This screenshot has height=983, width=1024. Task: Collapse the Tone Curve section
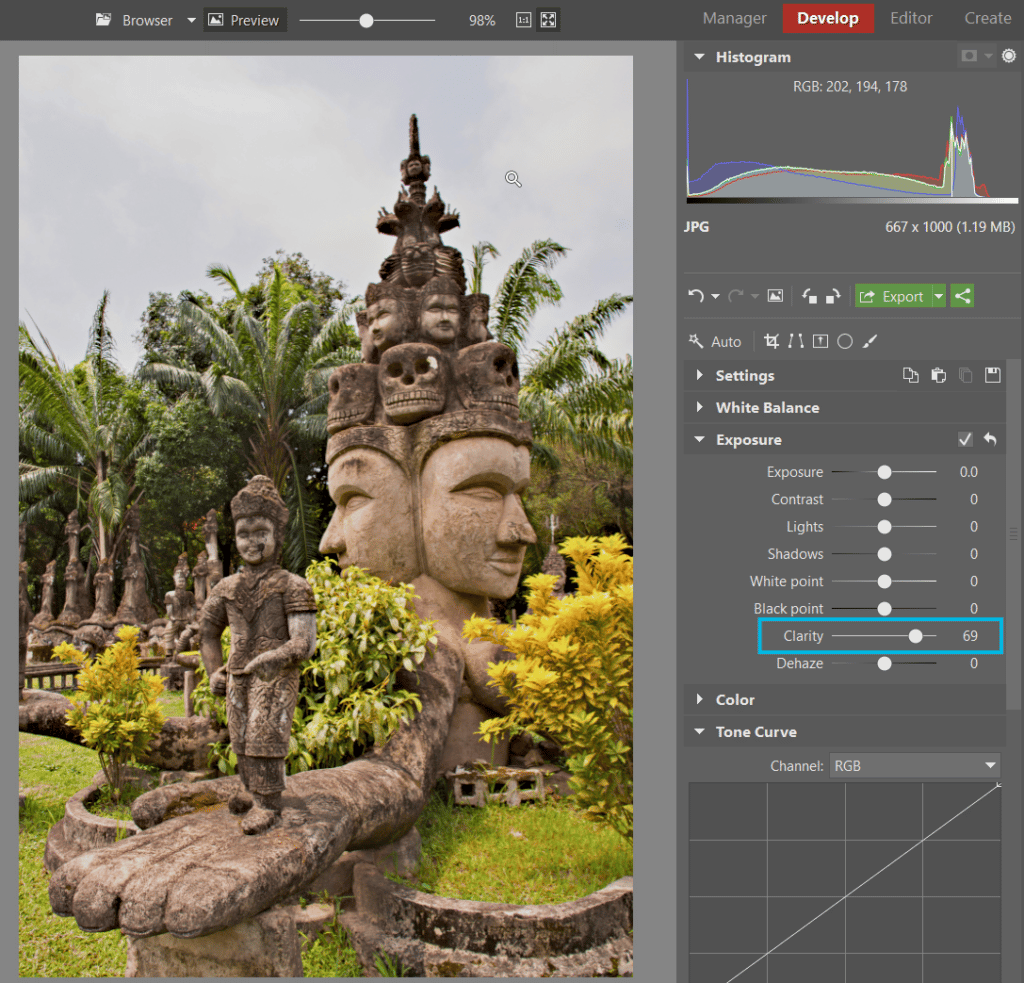point(699,731)
